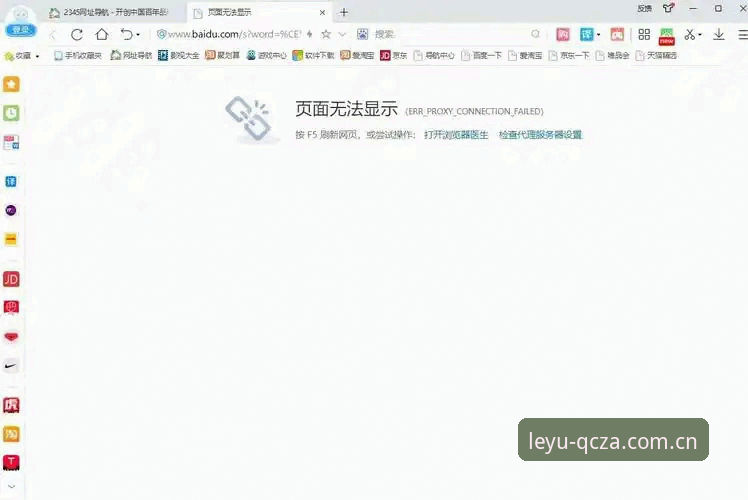Reload the page with refresh icon
The height and width of the screenshot is (500, 748).
click(x=77, y=34)
